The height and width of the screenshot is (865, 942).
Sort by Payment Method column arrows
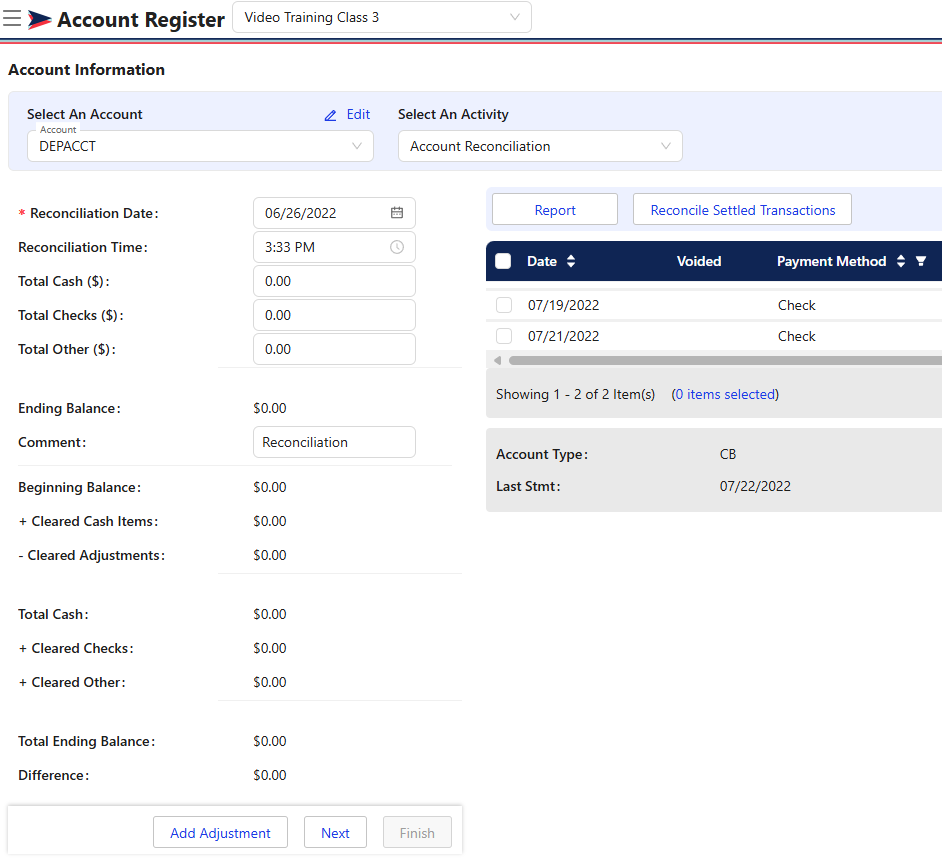click(901, 261)
